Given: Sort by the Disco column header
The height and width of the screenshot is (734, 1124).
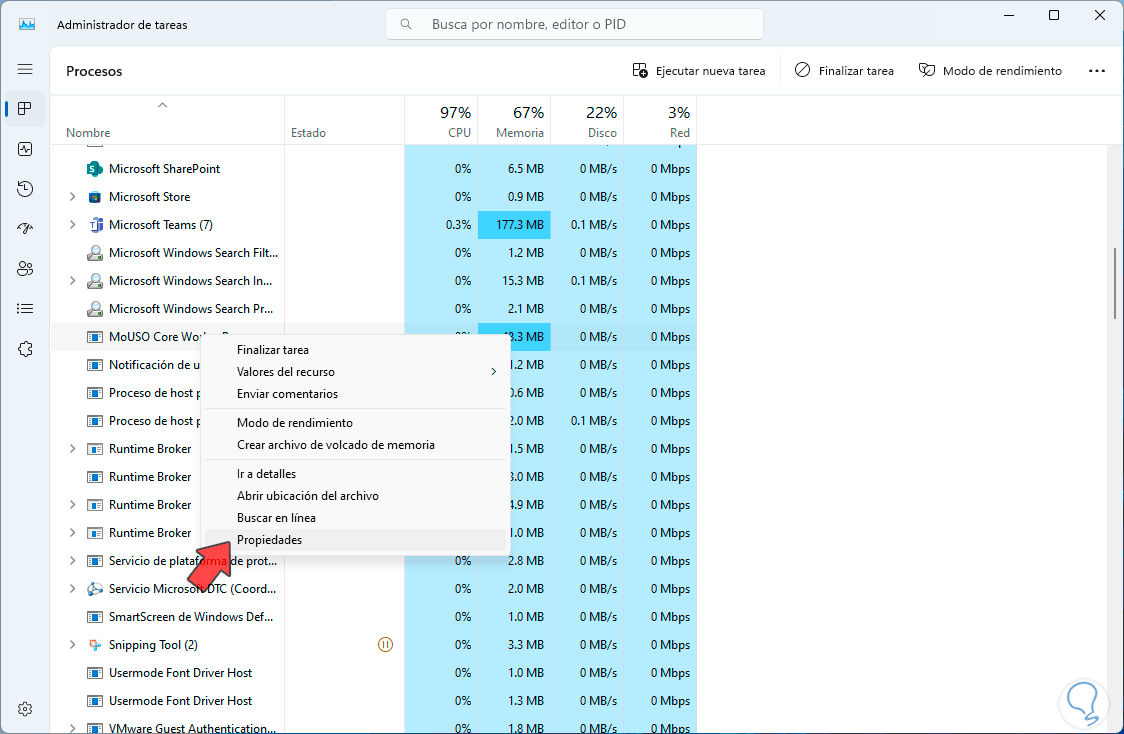Looking at the screenshot, I should click(x=588, y=120).
